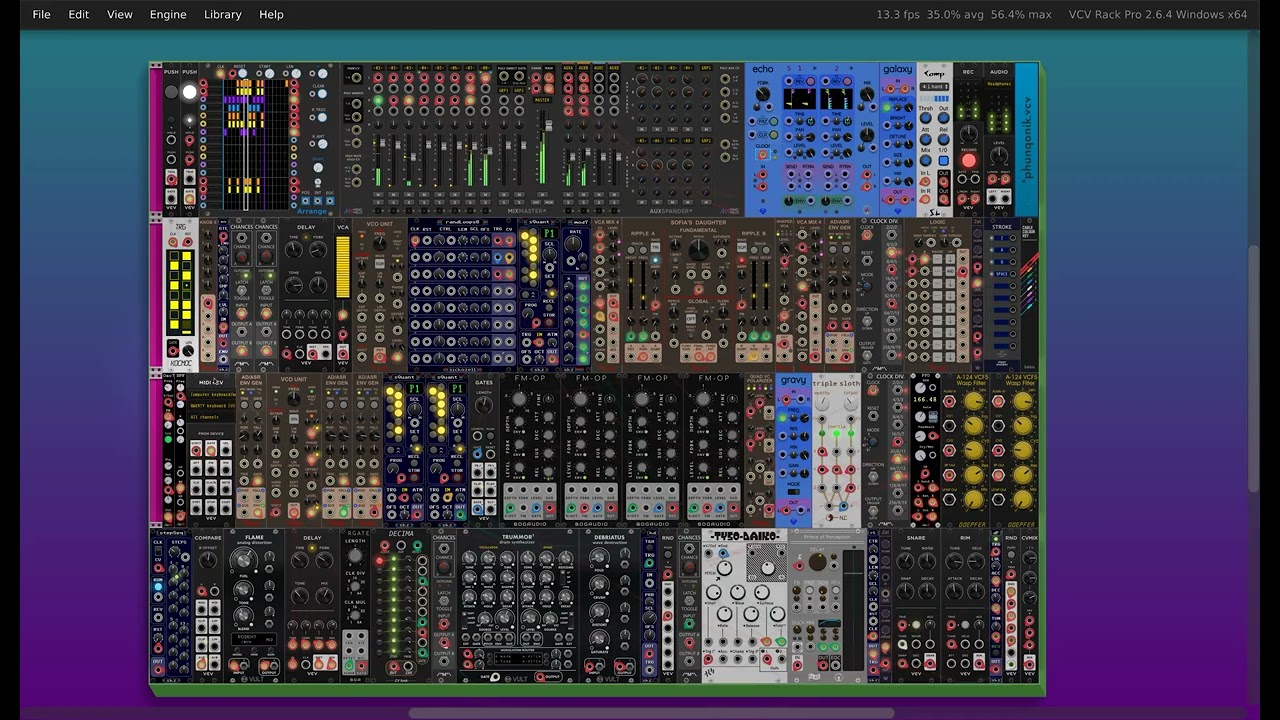Click the echo tap 1 next arrow

pos(814,69)
